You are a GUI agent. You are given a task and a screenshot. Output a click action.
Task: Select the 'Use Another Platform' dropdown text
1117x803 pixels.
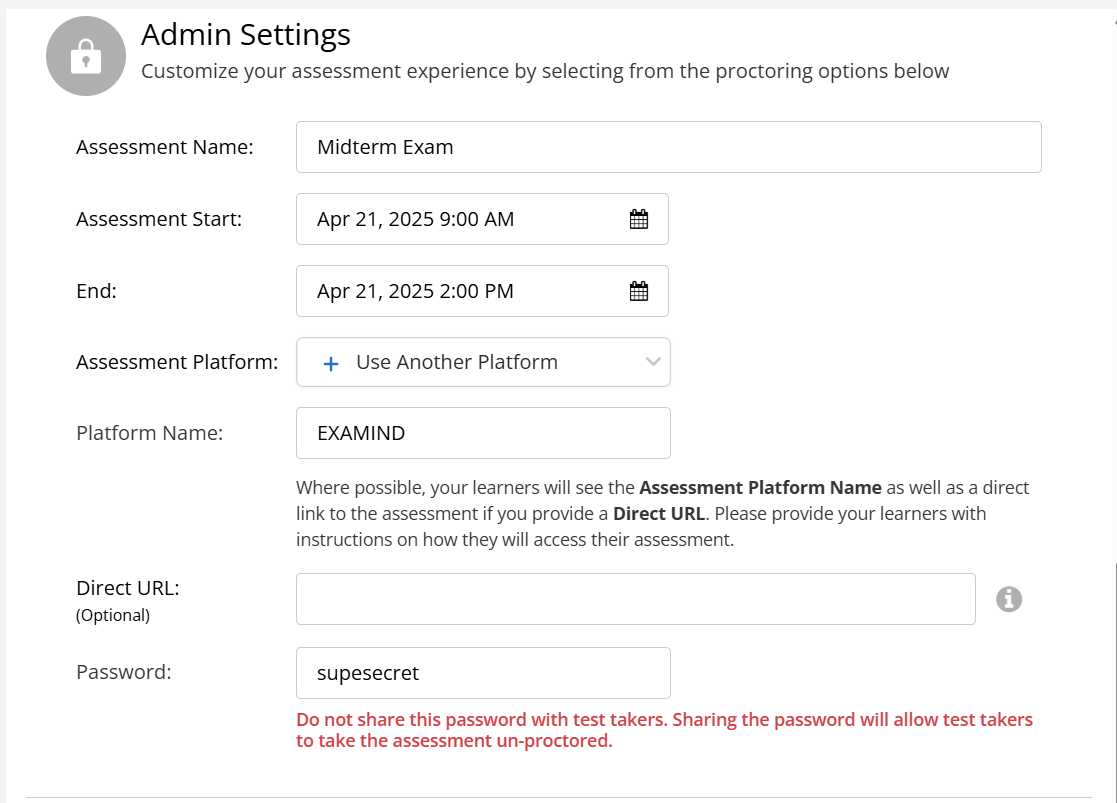457,362
